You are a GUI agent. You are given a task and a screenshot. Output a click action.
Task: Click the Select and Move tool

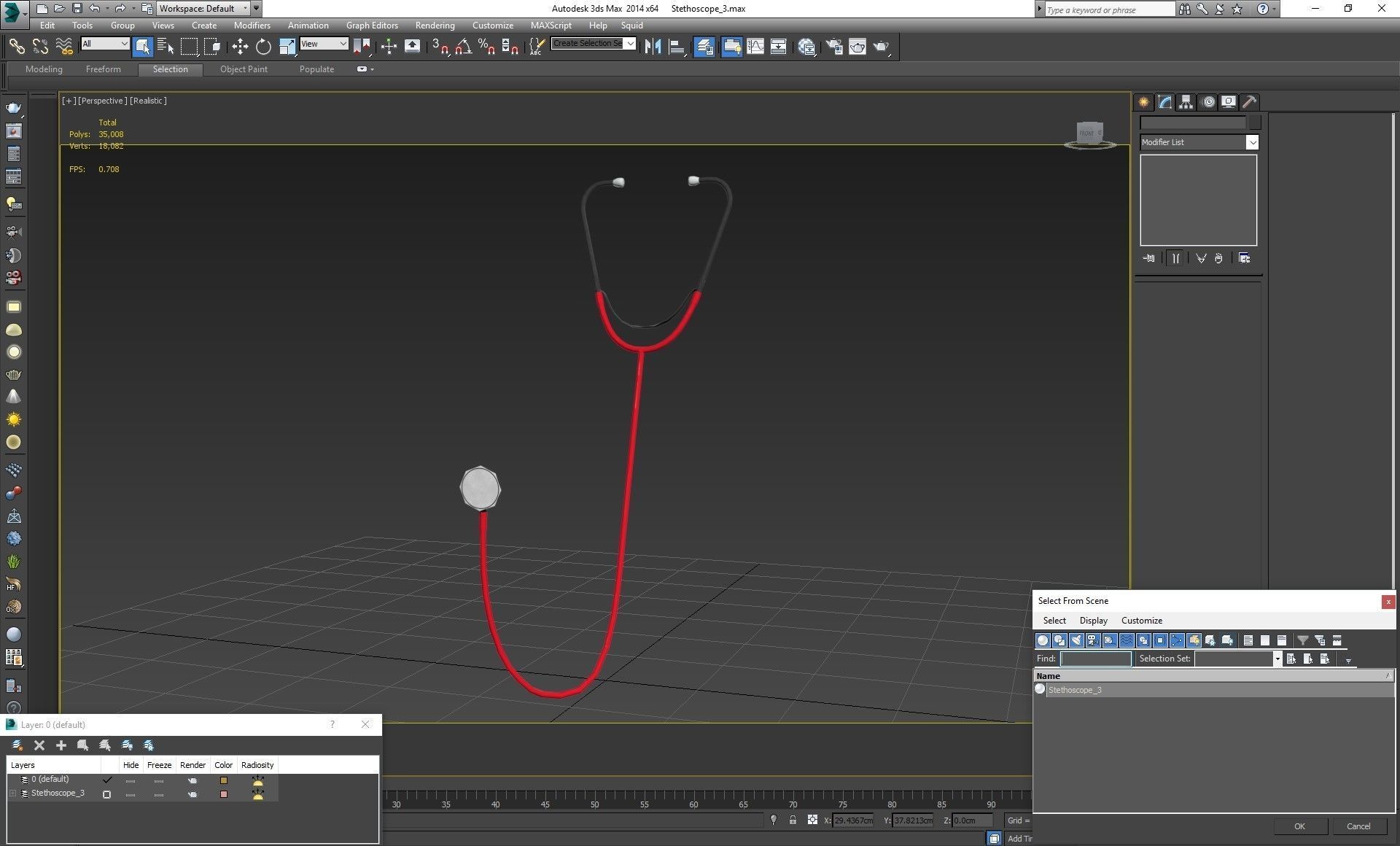240,47
